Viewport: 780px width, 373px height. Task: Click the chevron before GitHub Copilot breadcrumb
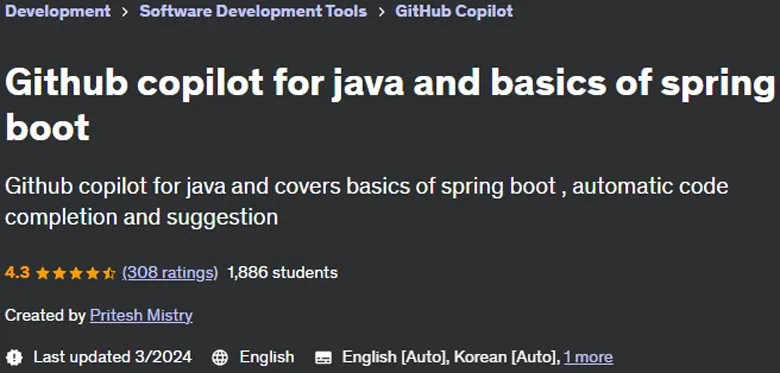[381, 11]
